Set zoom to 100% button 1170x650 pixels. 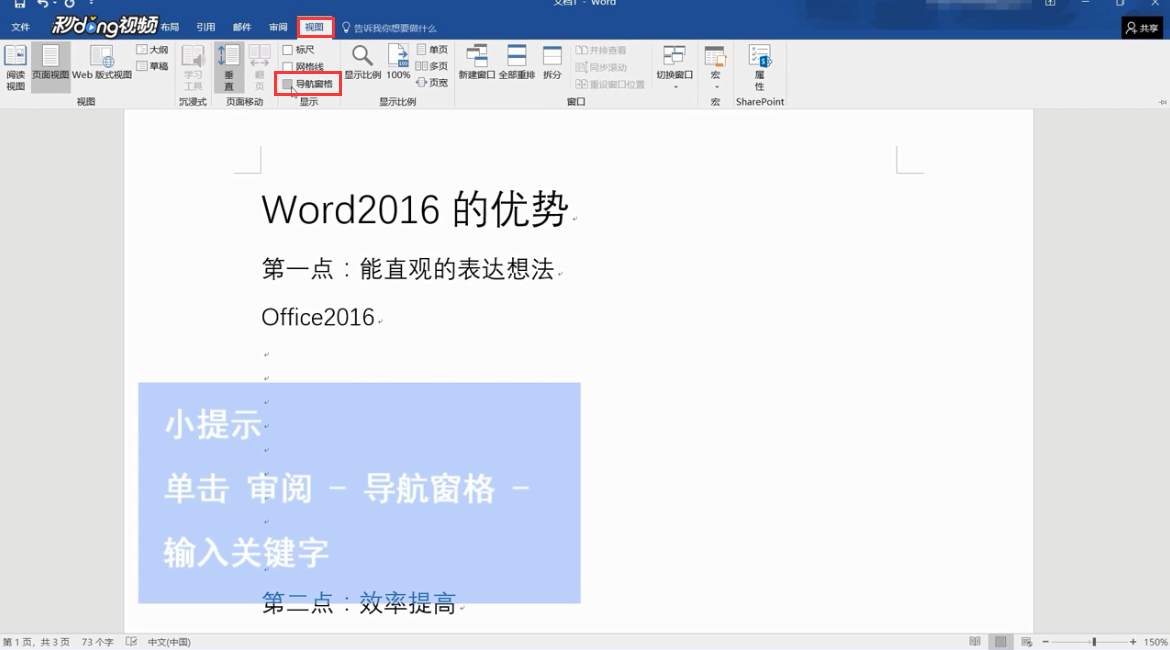(398, 63)
